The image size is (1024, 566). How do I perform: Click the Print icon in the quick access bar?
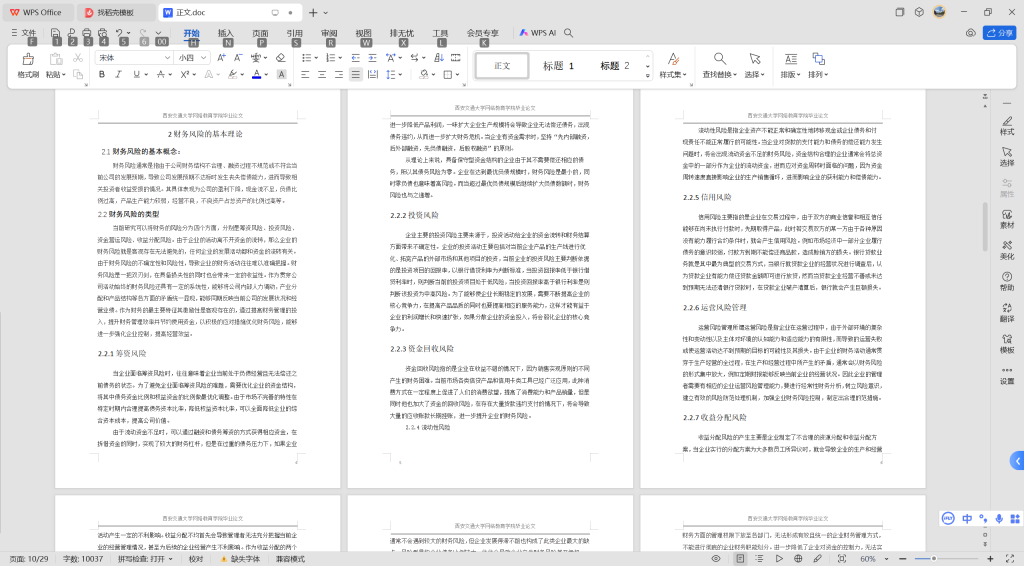(x=86, y=33)
